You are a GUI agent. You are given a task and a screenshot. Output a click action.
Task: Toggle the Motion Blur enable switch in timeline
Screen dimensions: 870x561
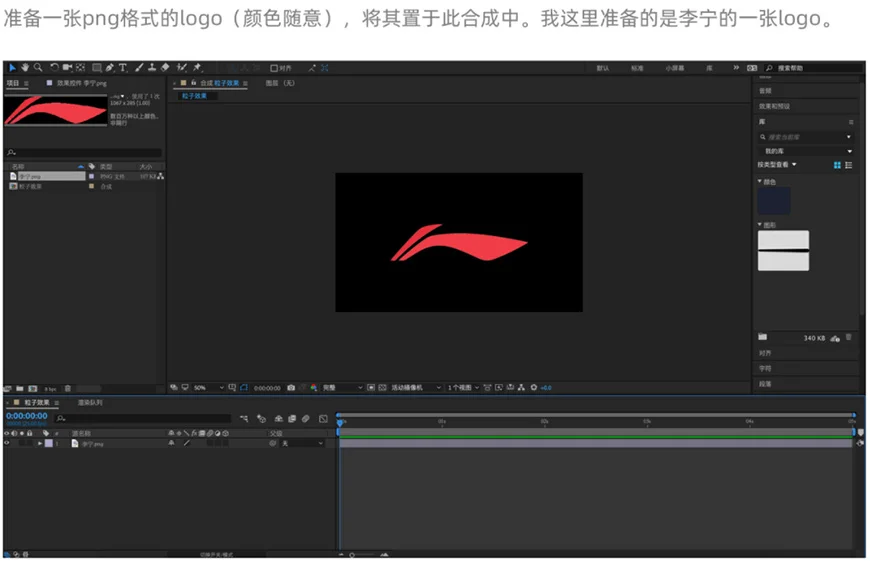coord(305,418)
